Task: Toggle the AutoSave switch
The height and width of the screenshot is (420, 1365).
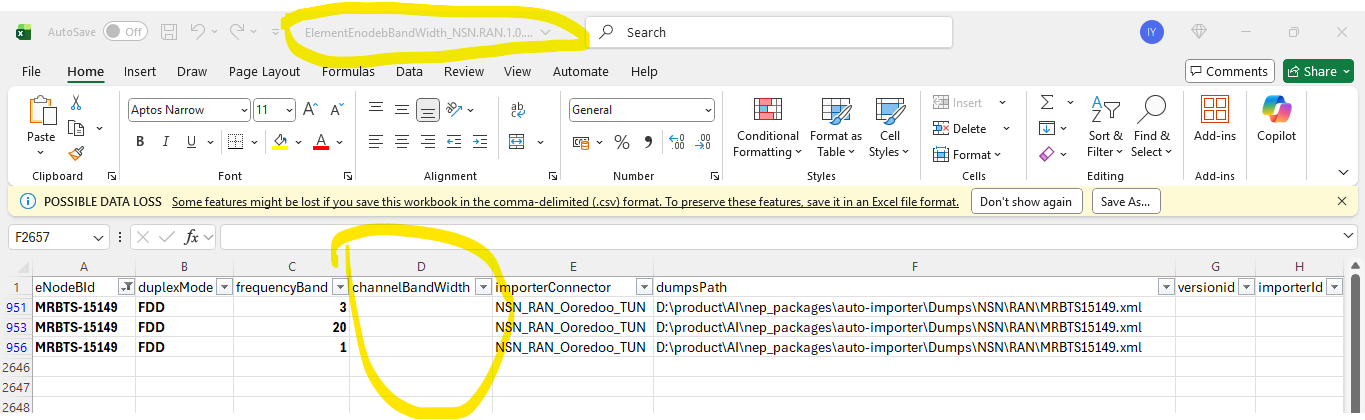Action: point(124,32)
